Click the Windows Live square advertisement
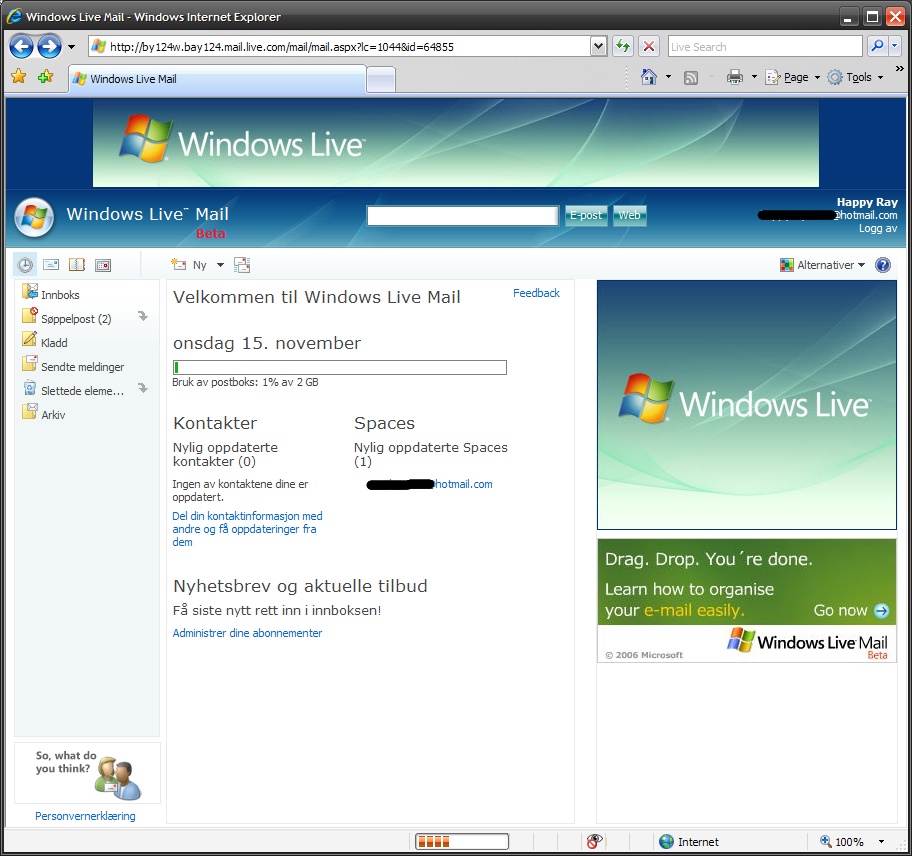 pyautogui.click(x=747, y=405)
